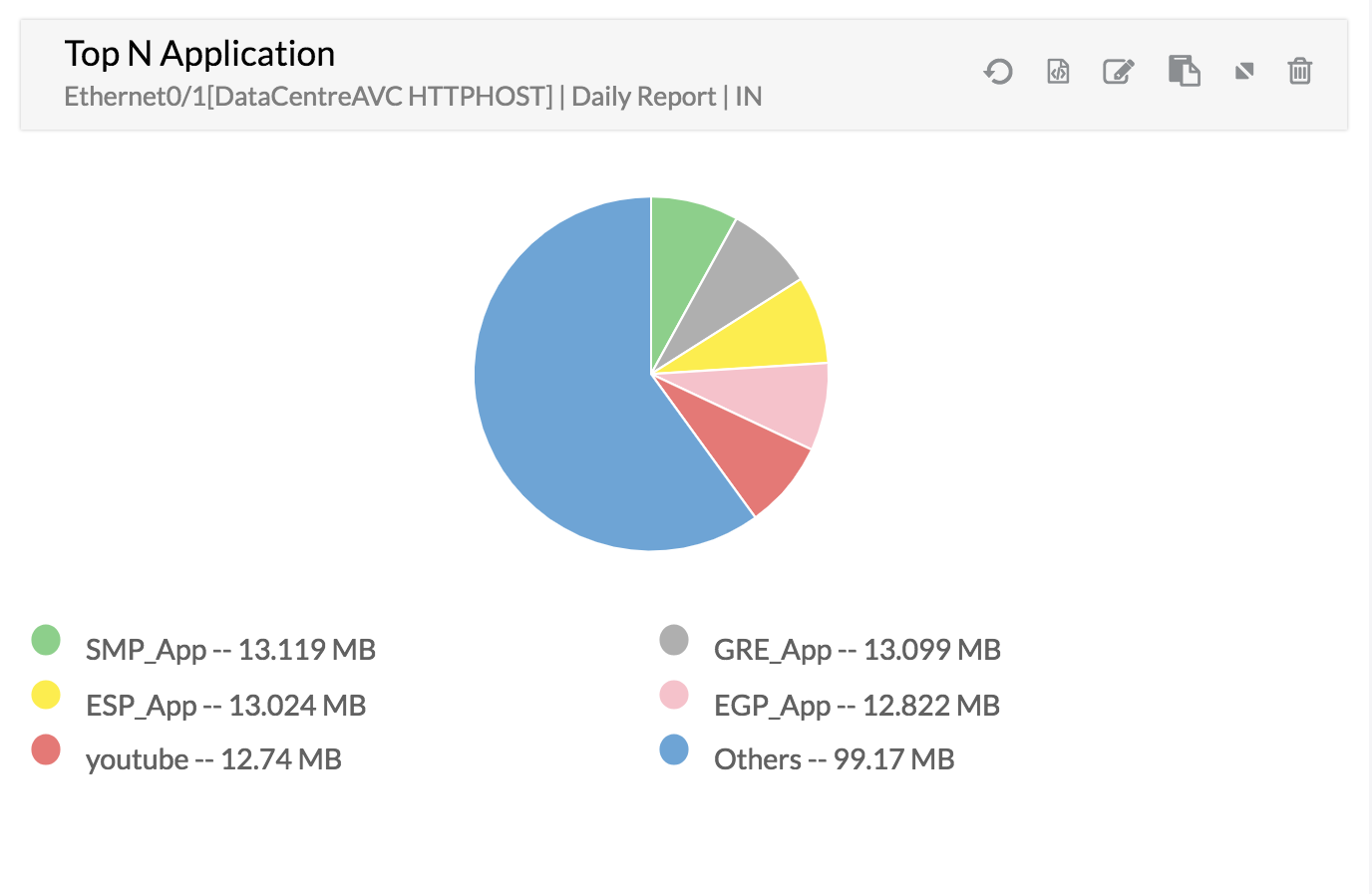Delete the widget with trash icon
The image size is (1372, 894).
click(x=1299, y=72)
